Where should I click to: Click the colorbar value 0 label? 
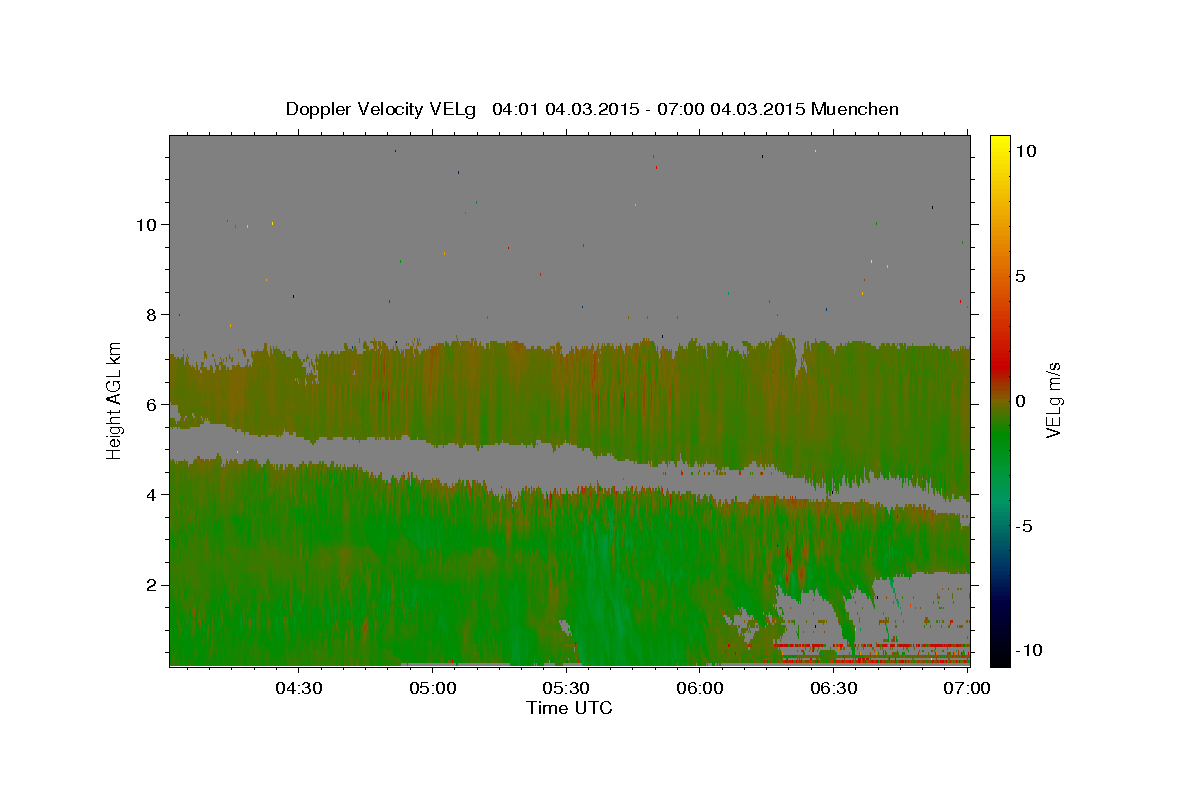pos(1020,400)
